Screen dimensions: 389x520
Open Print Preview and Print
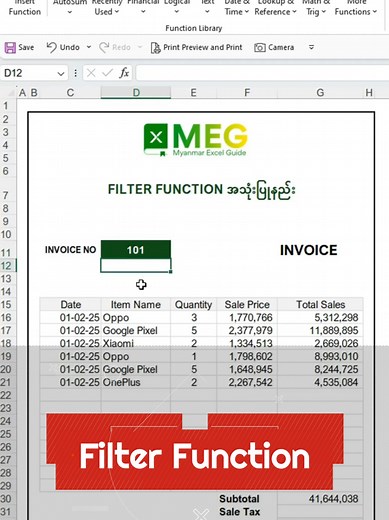tap(196, 48)
